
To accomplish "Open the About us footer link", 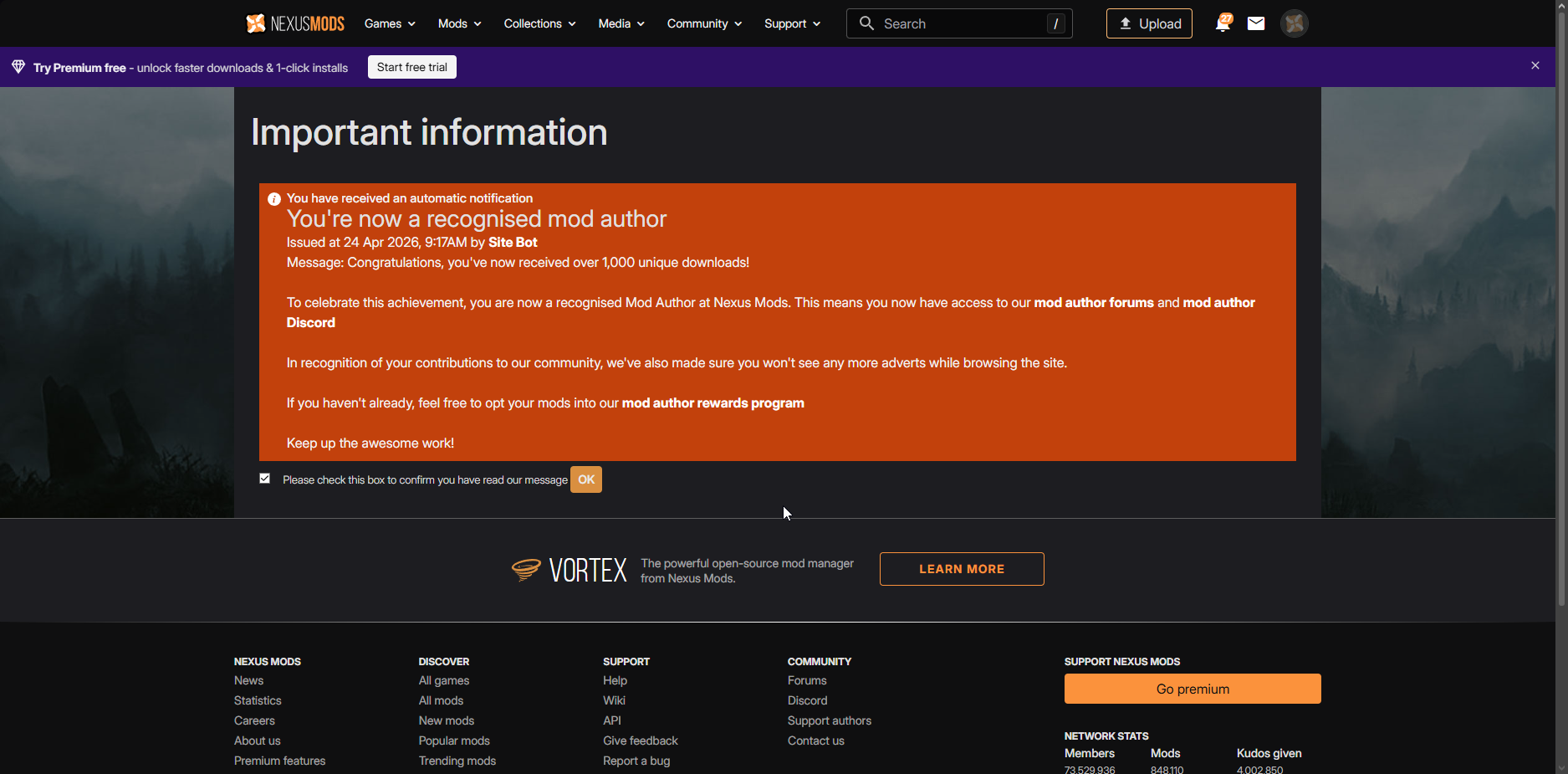I will pyautogui.click(x=258, y=741).
